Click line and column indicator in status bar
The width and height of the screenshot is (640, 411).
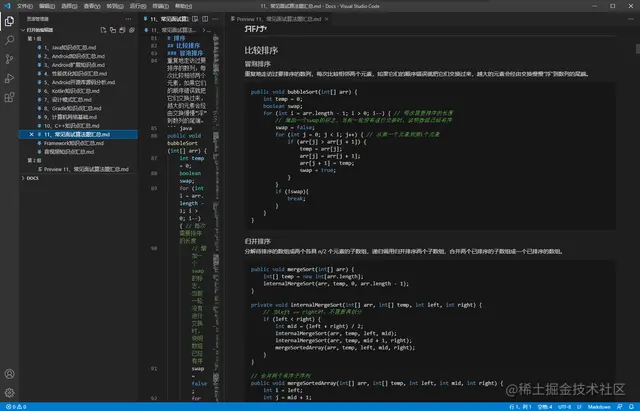[520, 407]
